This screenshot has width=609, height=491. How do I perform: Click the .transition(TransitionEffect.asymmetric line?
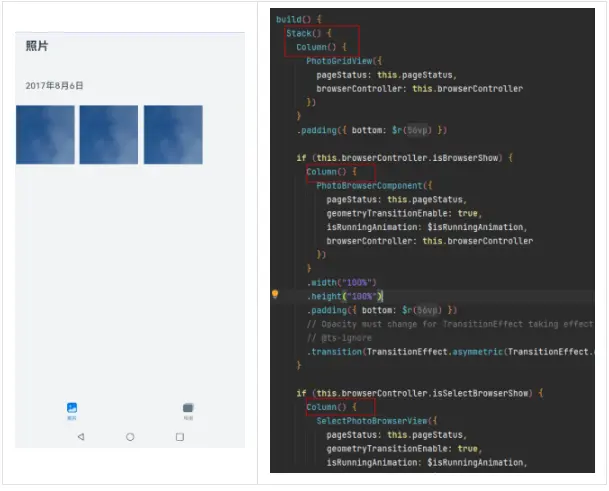[x=450, y=352]
